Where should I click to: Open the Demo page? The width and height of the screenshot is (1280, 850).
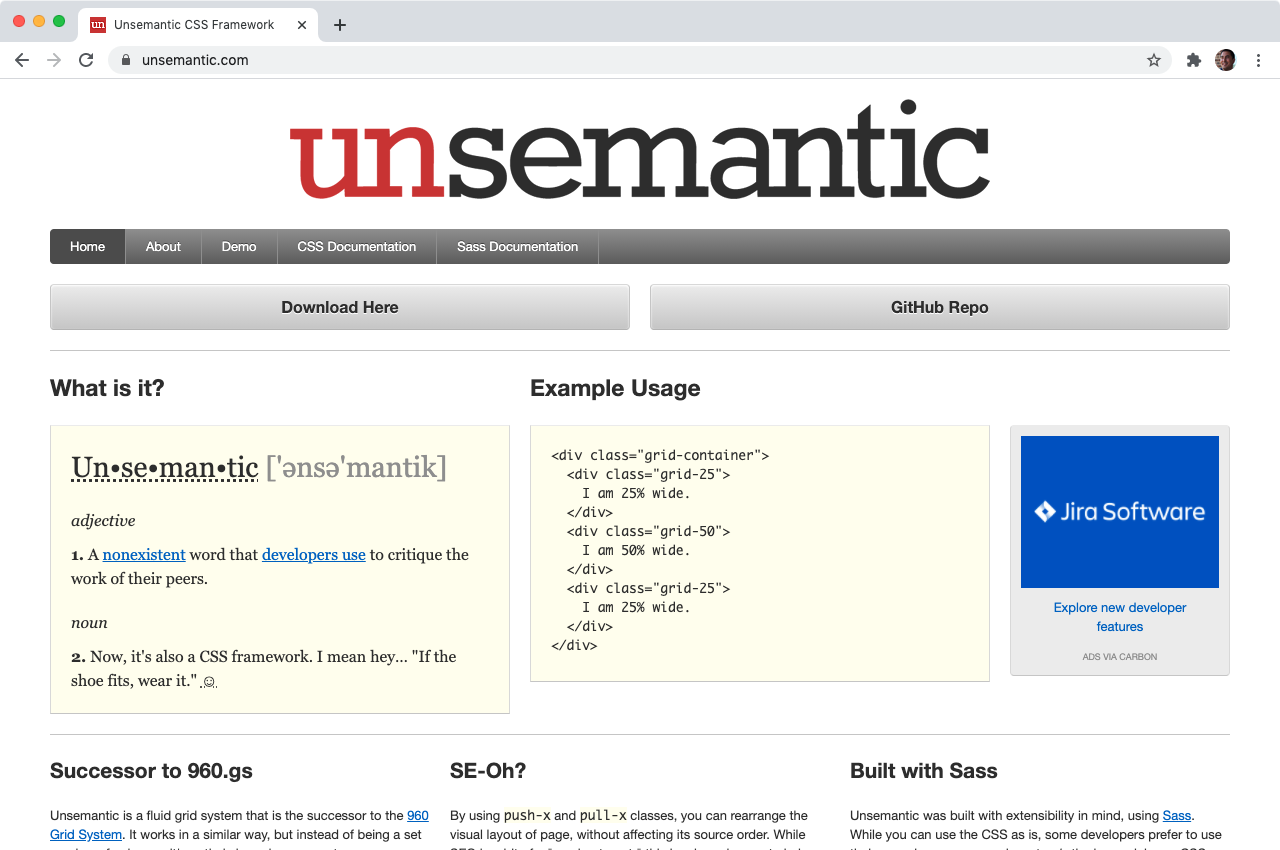(x=239, y=246)
